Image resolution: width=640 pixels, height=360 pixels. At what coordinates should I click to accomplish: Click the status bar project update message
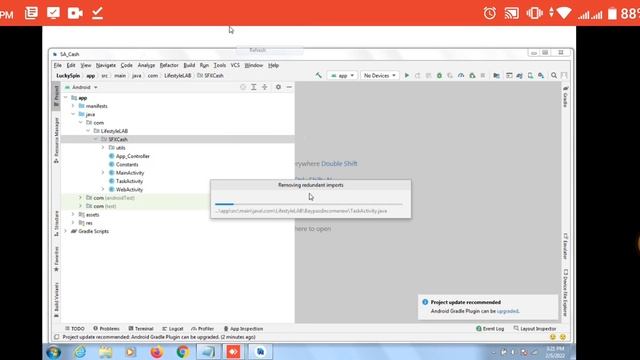point(159,337)
